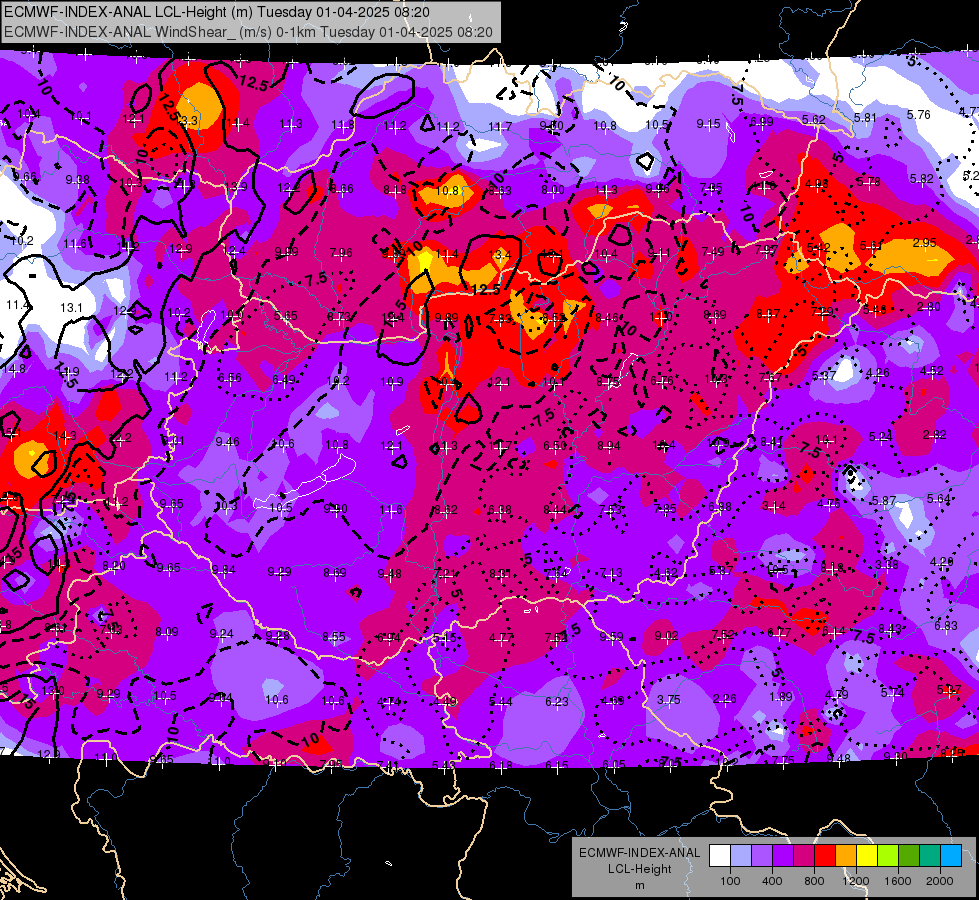
Task: Click the grid value 3.75
Action: pos(669,700)
